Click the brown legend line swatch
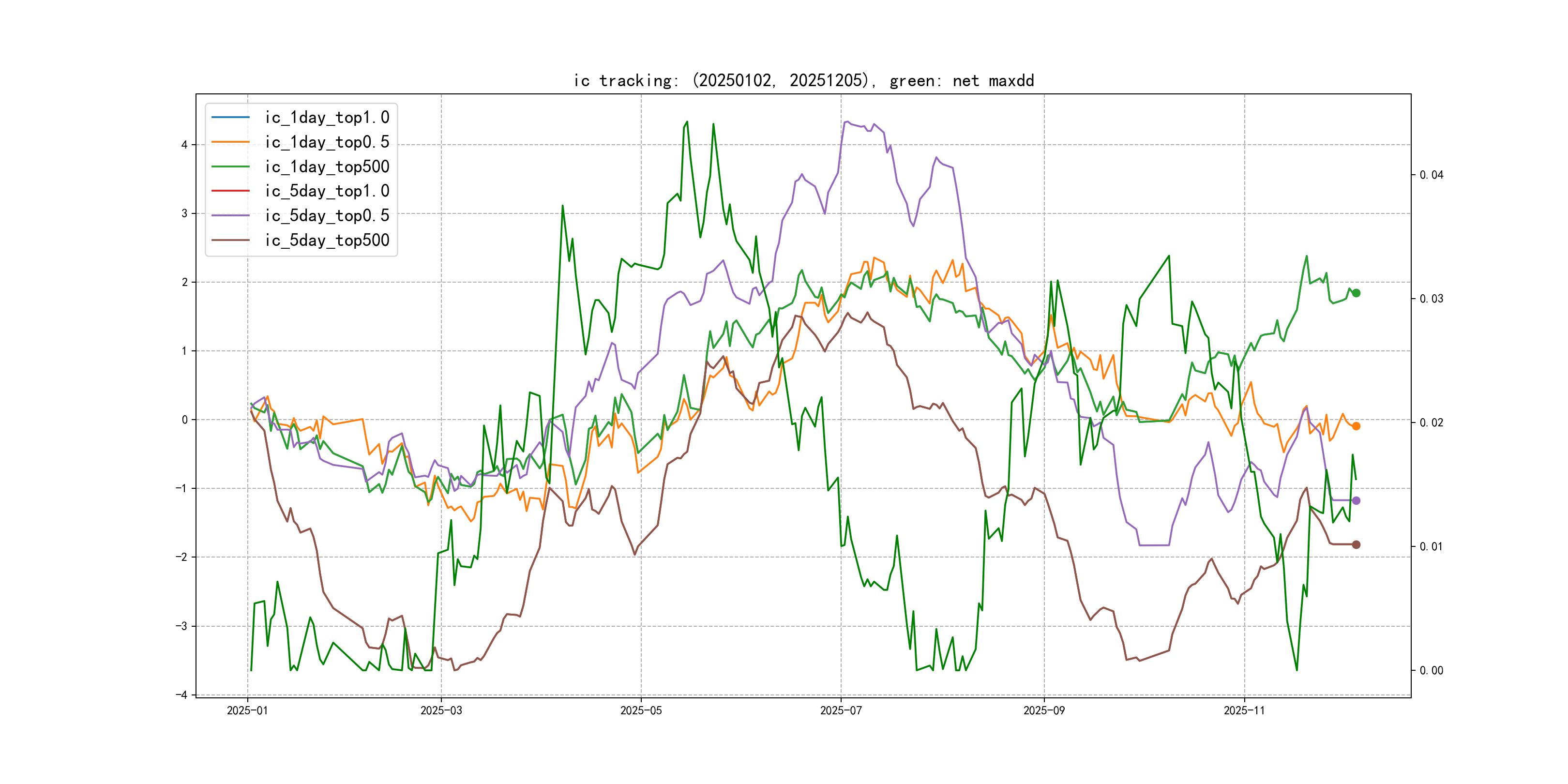1568x784 pixels. click(x=230, y=241)
